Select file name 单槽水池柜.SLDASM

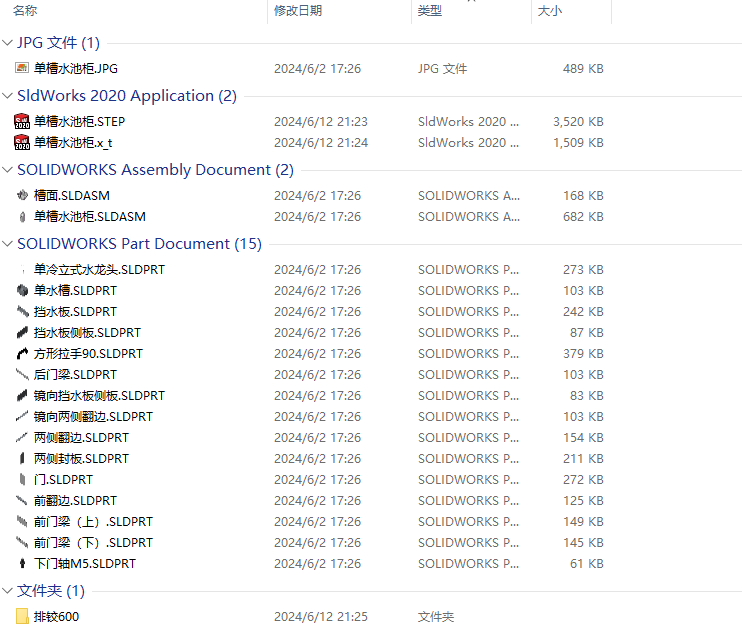(x=89, y=217)
